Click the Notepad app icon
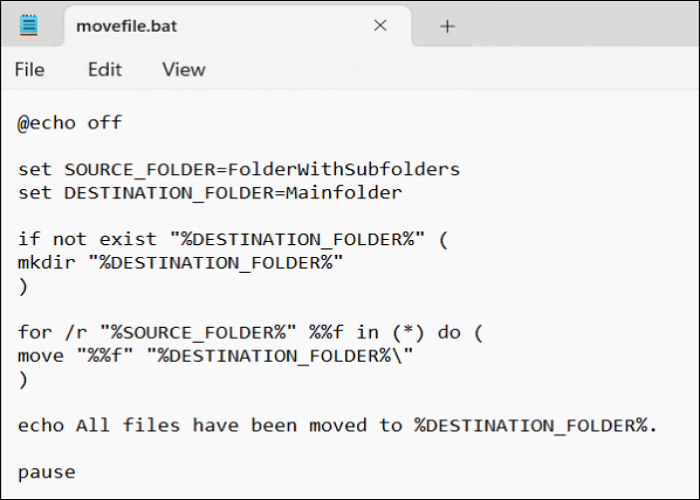 click(29, 26)
